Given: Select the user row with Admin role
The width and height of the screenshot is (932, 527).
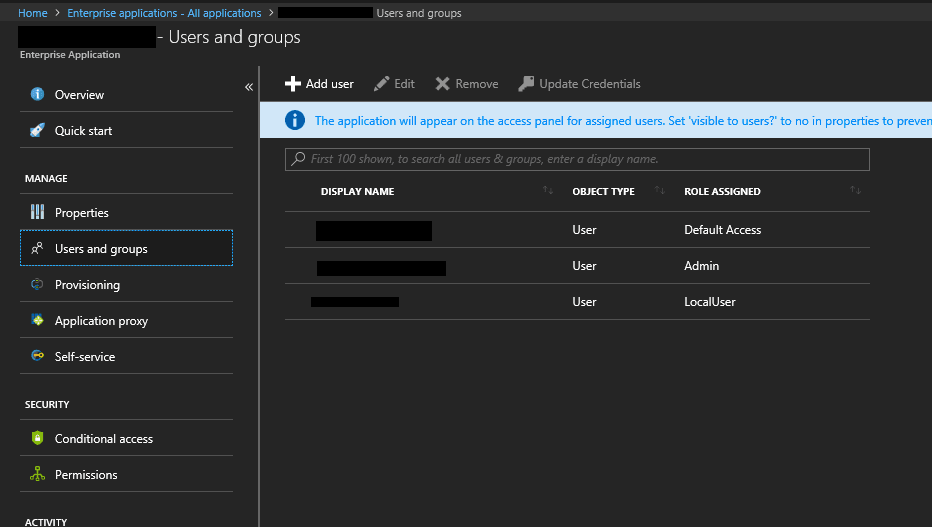Looking at the screenshot, I should 577,266.
